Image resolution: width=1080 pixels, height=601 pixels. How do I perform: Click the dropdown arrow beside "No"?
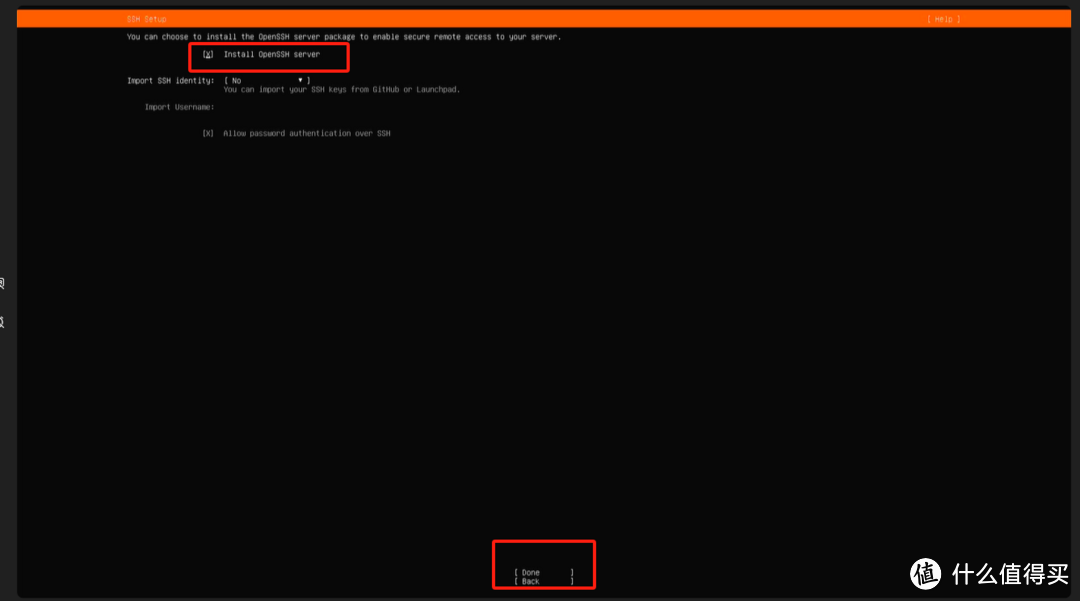[300, 80]
